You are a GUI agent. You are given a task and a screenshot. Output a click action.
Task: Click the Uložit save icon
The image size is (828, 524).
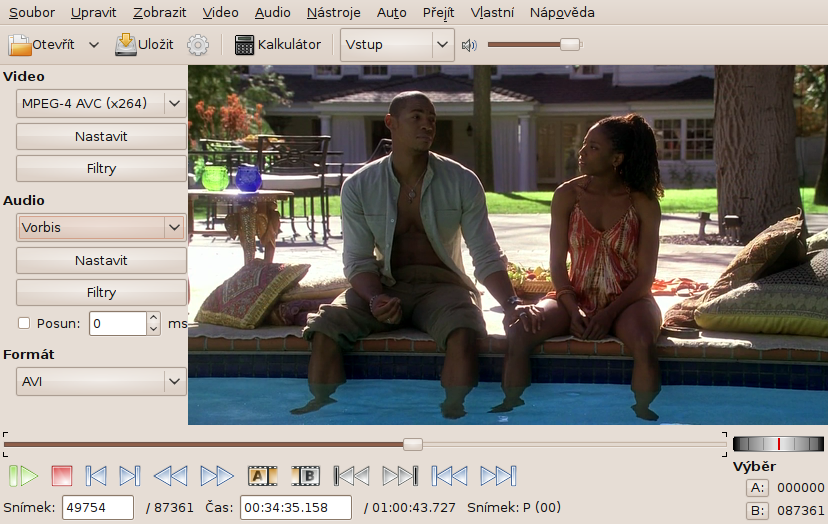(126, 45)
